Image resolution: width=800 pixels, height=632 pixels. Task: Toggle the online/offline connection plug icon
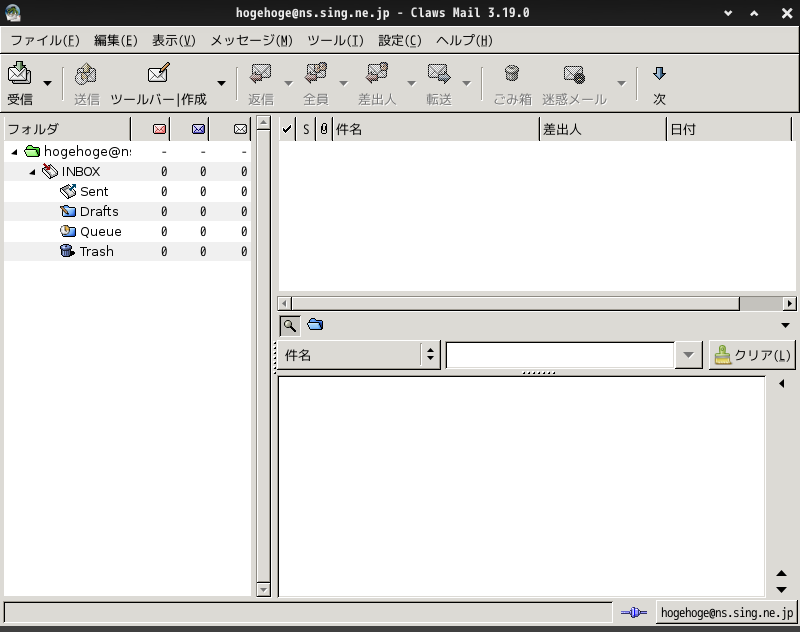click(x=634, y=613)
